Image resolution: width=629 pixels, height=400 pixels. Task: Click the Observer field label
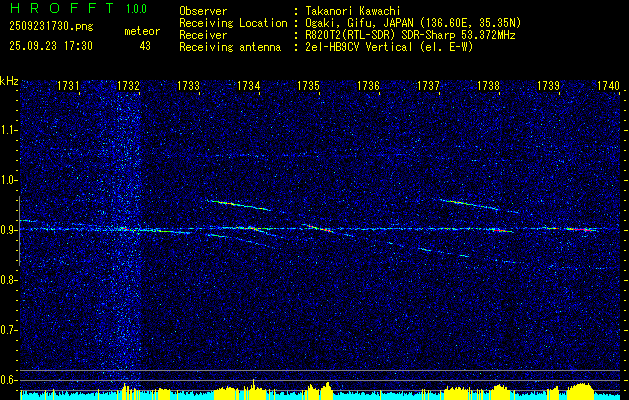(203, 11)
